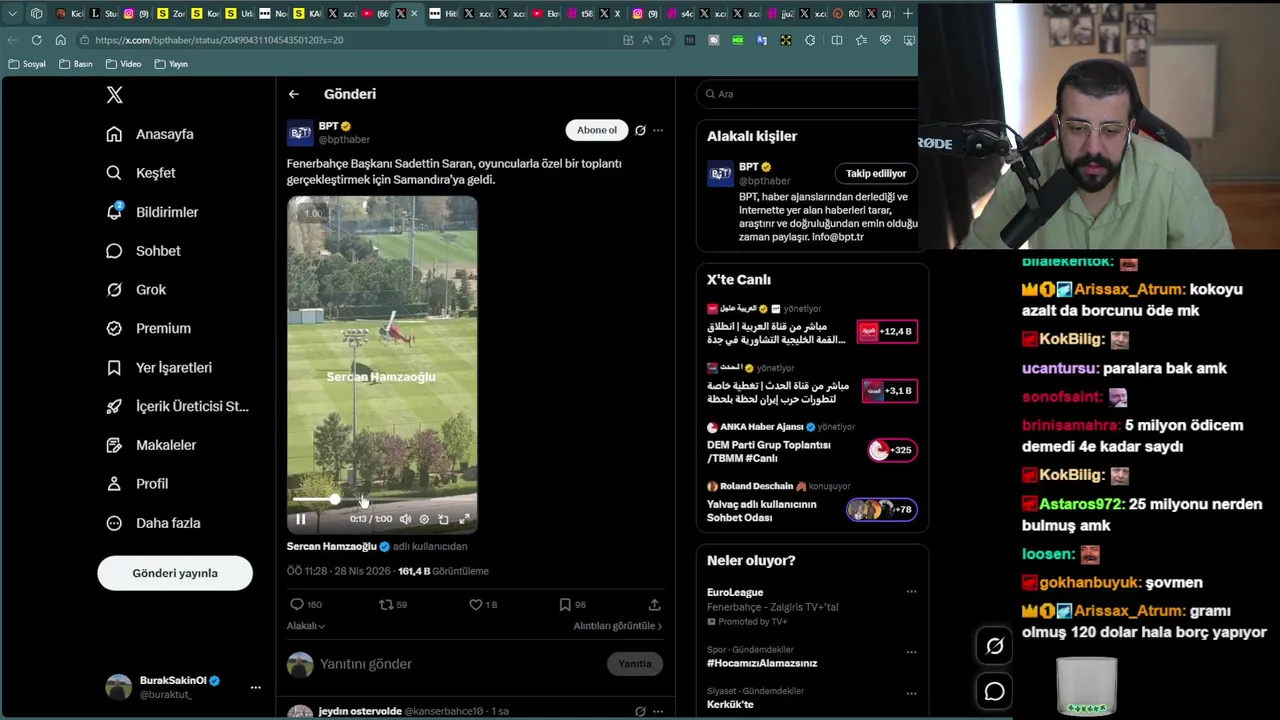Click the browser address bar URL

pos(219,40)
